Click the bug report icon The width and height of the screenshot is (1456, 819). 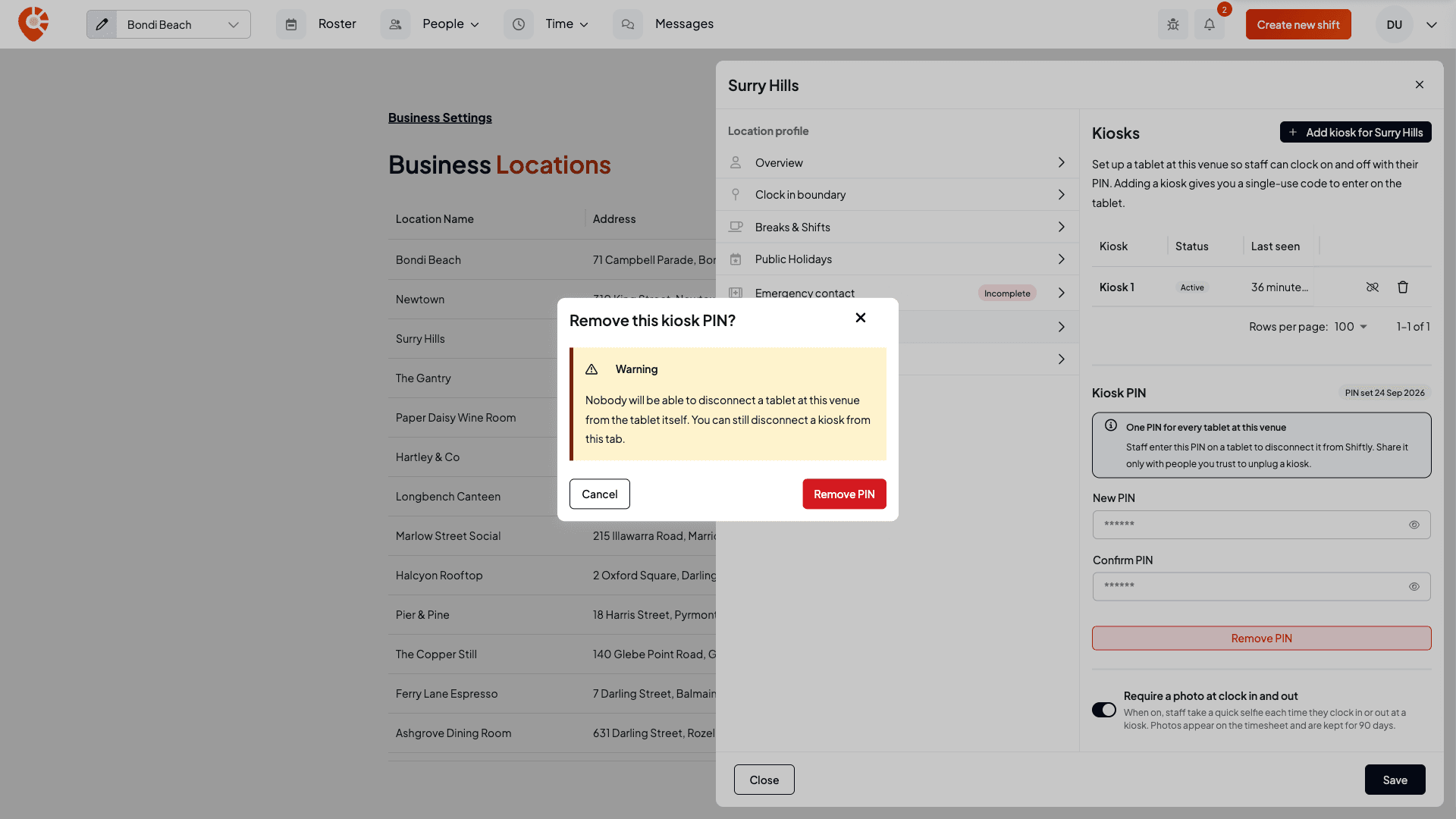[1173, 24]
